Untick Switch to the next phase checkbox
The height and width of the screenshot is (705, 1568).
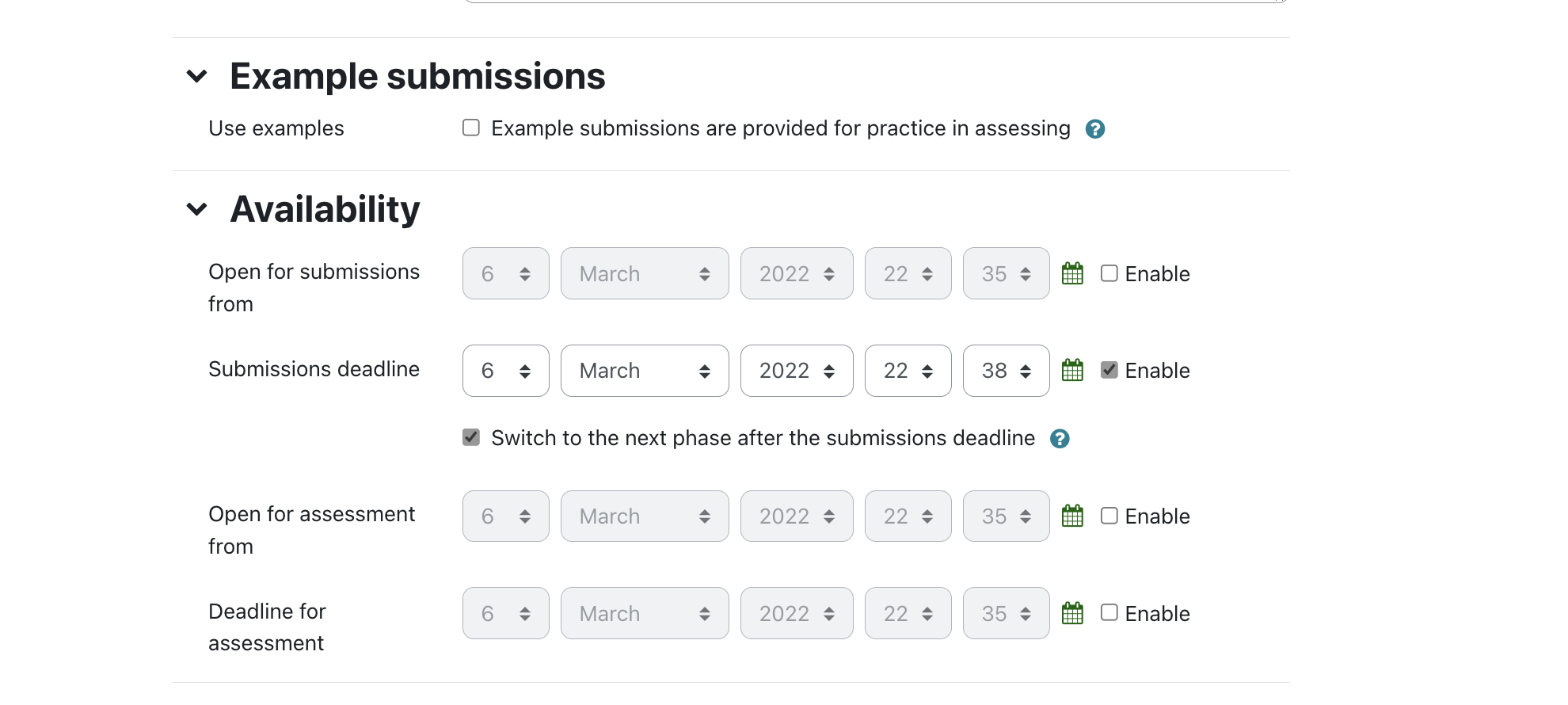[471, 437]
